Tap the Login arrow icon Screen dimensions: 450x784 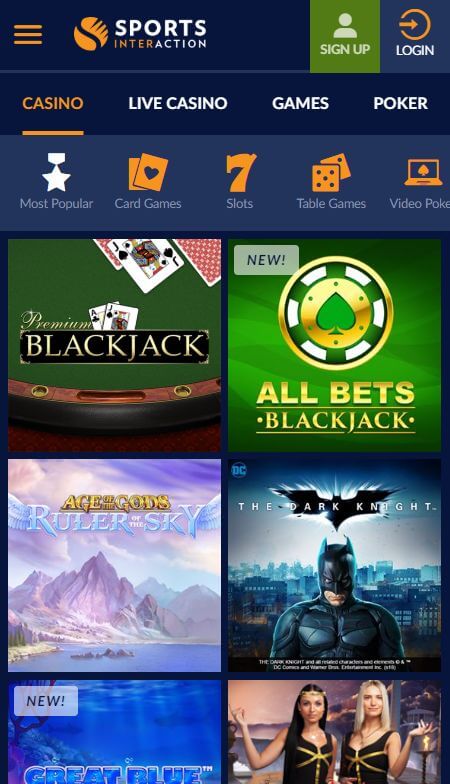[x=414, y=24]
